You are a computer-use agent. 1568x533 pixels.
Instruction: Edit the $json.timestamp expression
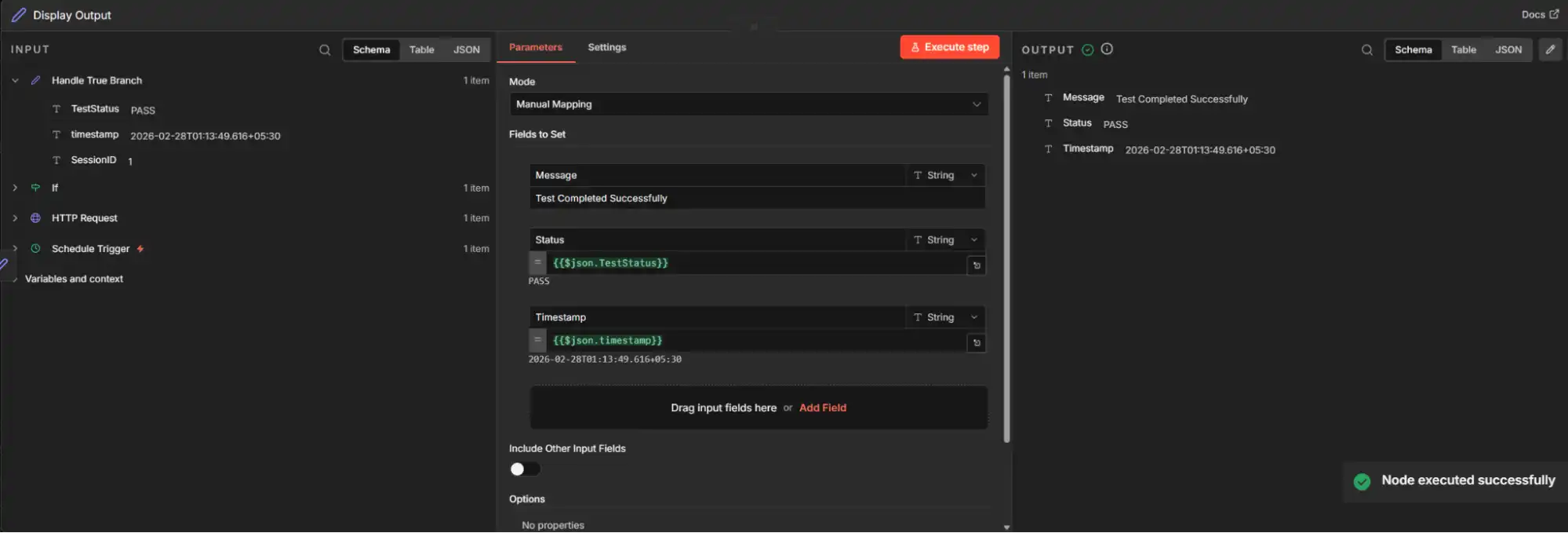(756, 340)
